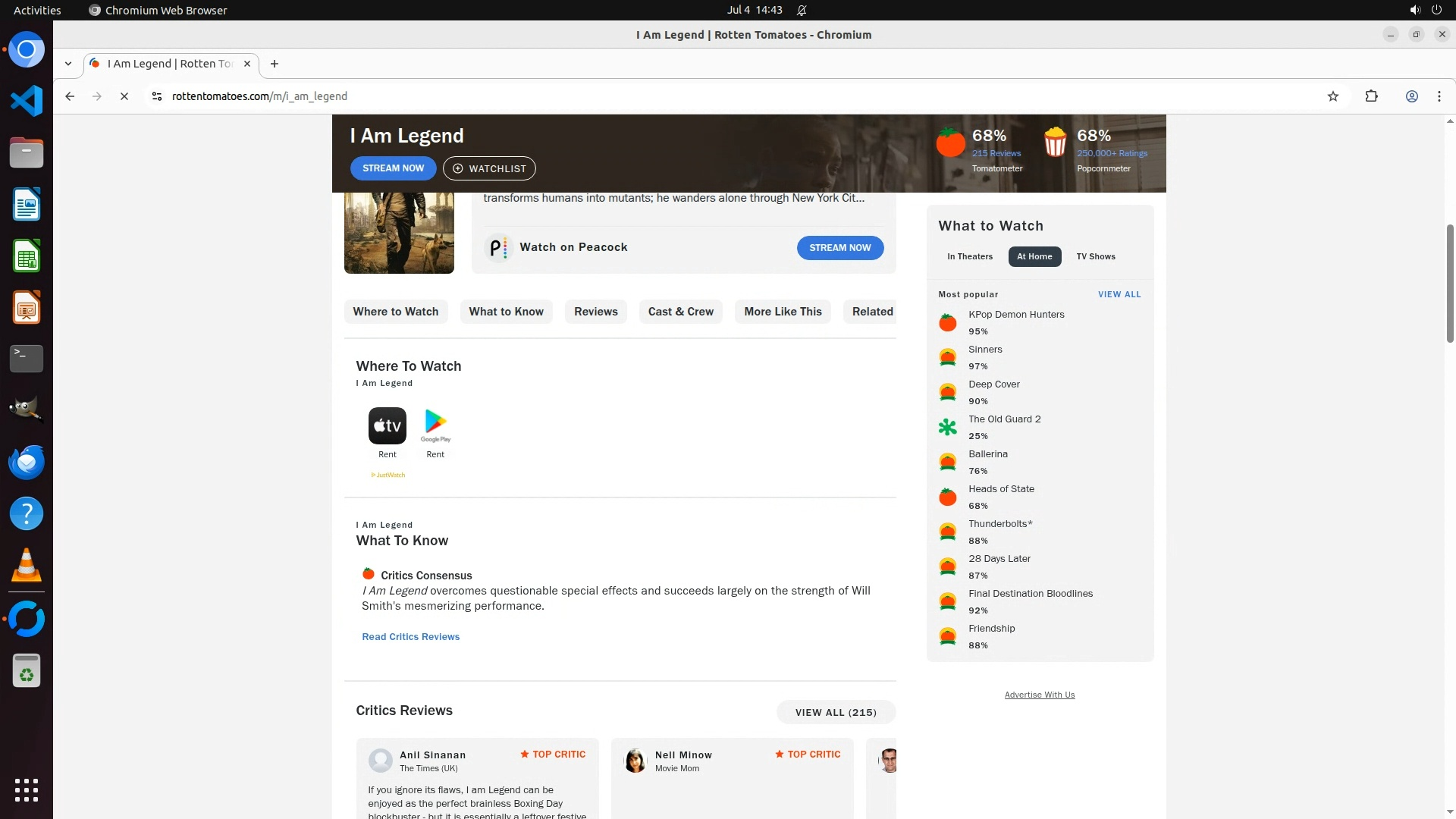Jump to More Like This tab
The height and width of the screenshot is (819, 1456).
coord(783,312)
